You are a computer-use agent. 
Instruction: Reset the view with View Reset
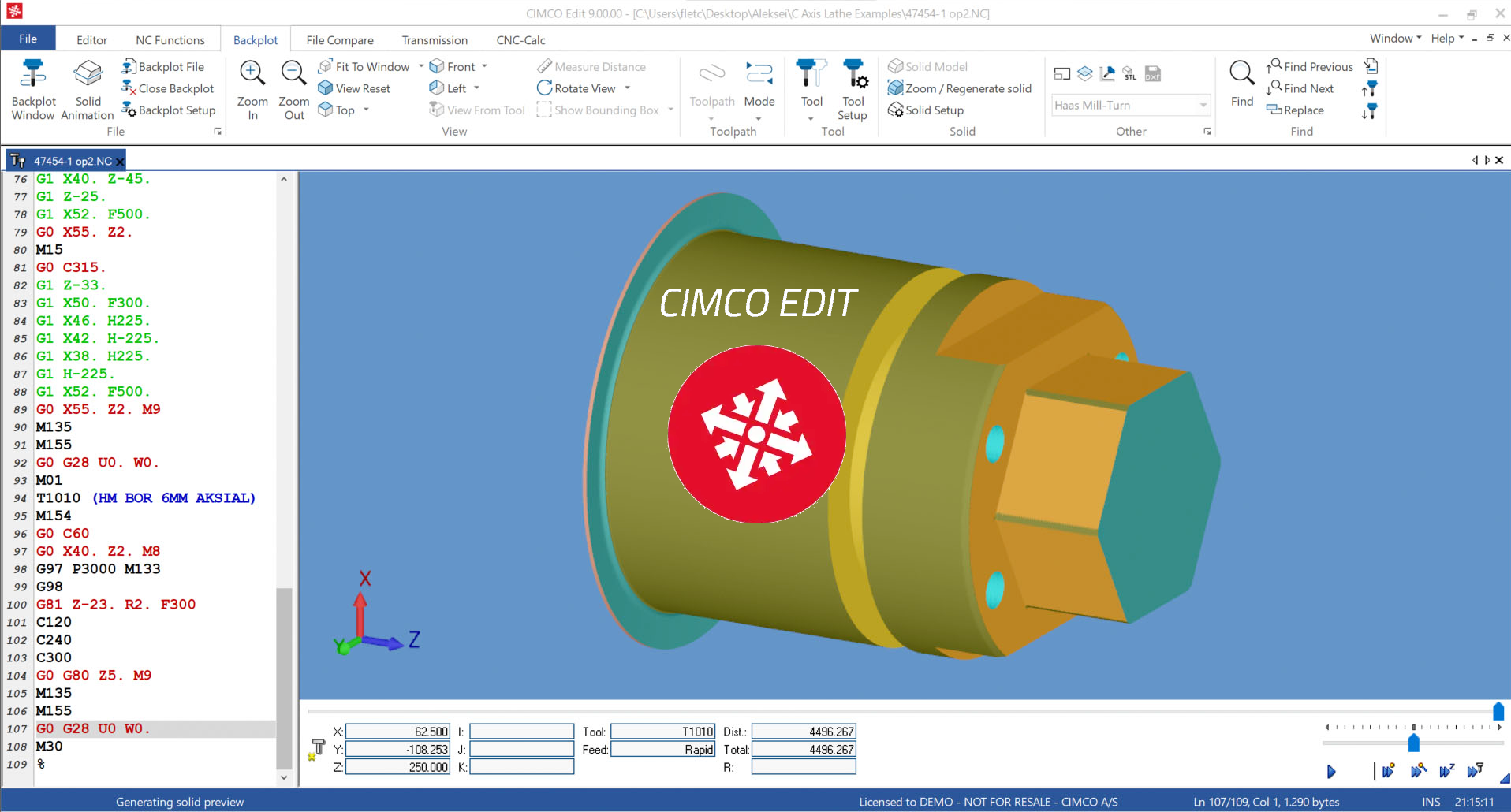tap(354, 88)
